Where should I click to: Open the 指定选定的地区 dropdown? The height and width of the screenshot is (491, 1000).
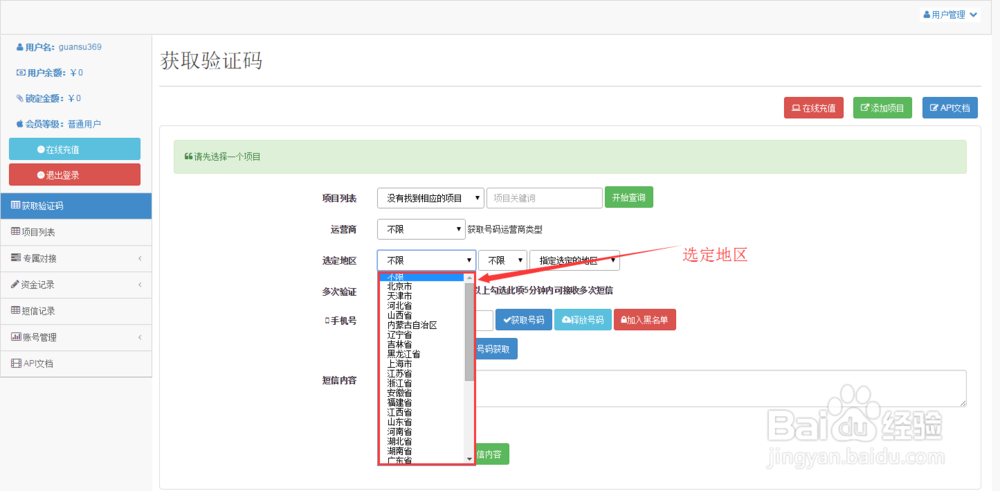coord(575,260)
